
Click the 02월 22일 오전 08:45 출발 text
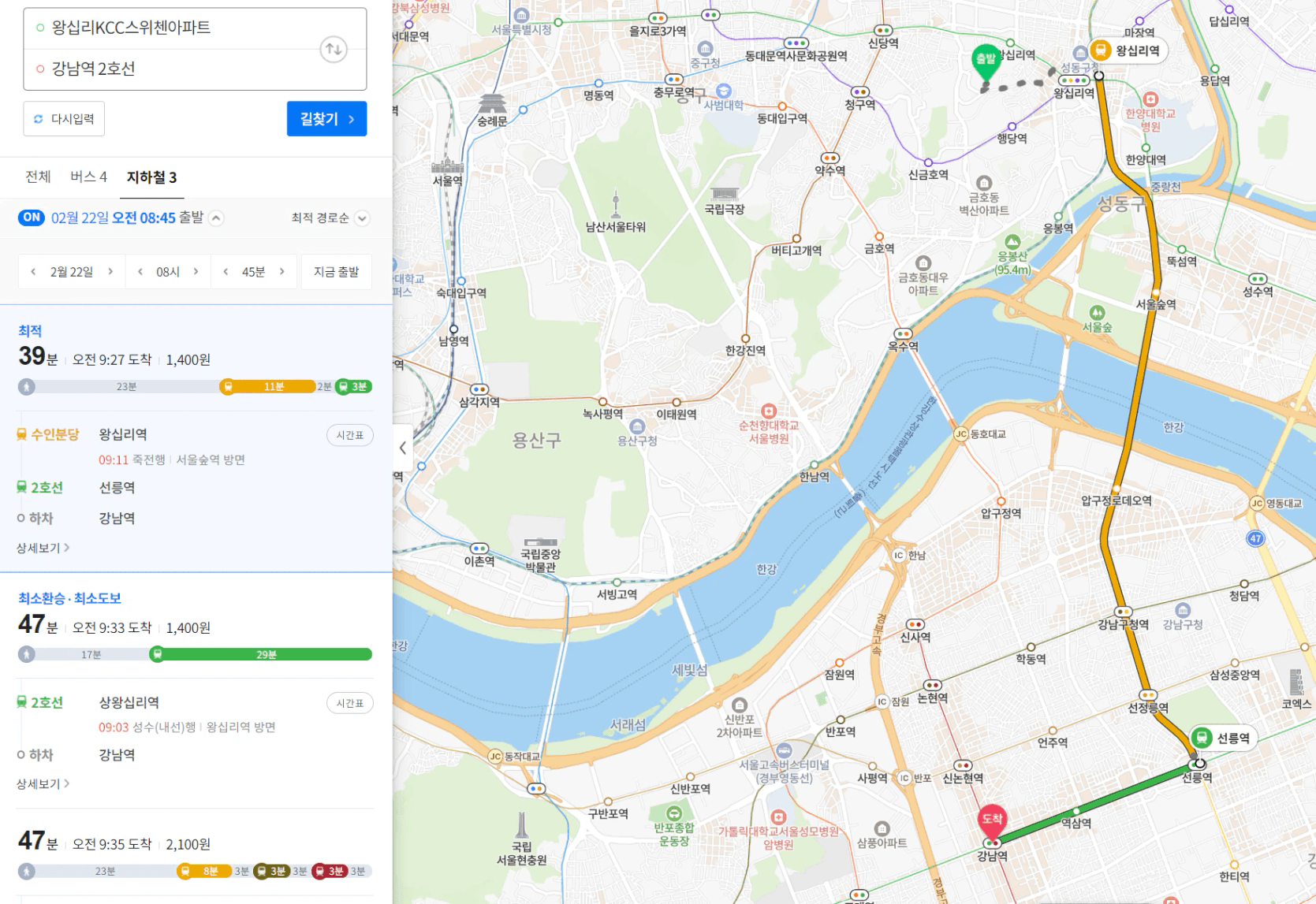127,218
